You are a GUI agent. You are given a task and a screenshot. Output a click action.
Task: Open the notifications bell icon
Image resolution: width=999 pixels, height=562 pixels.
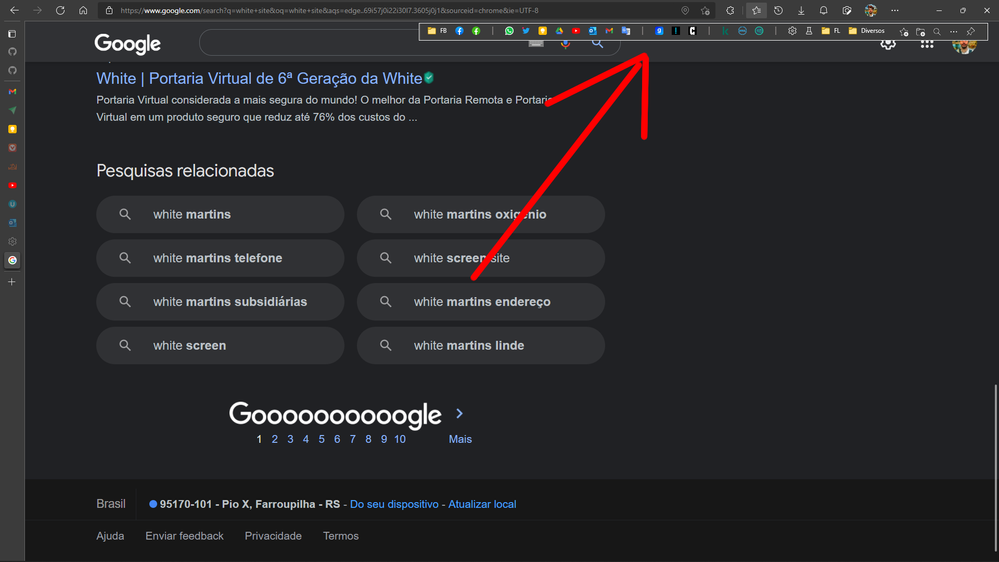824,10
